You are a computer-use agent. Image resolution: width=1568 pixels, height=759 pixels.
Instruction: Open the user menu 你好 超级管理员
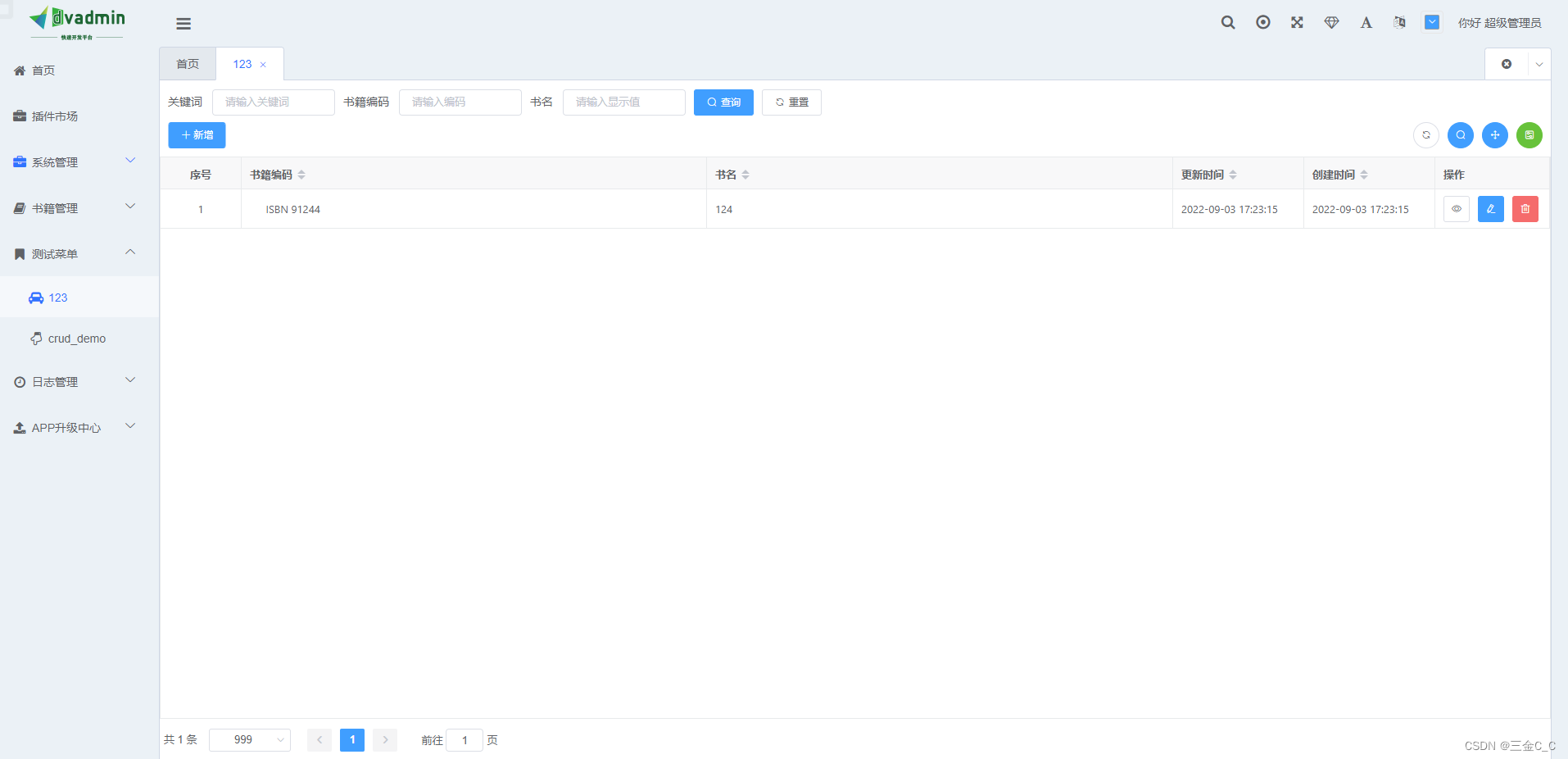[x=1499, y=23]
